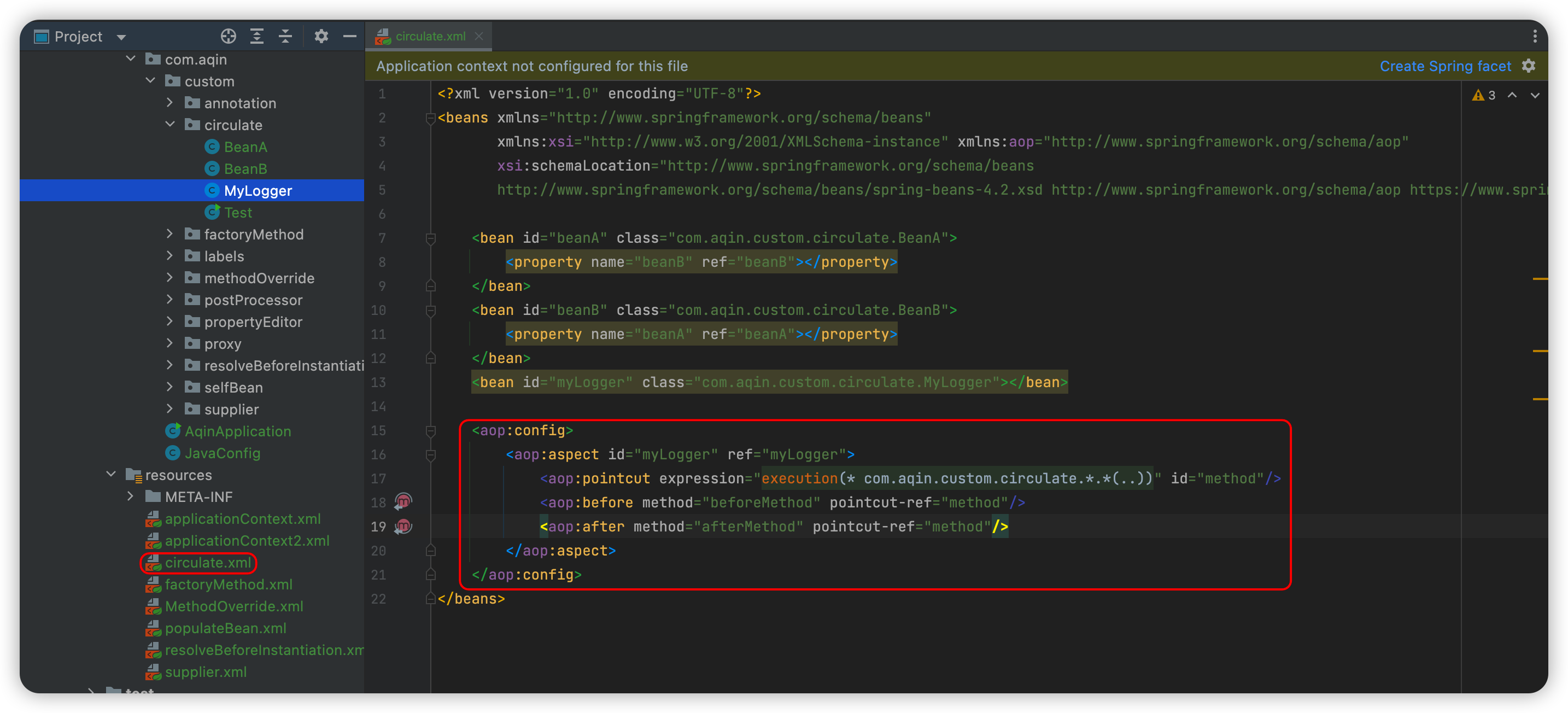Toggle fold marker for aop:config on line 15

[x=430, y=430]
